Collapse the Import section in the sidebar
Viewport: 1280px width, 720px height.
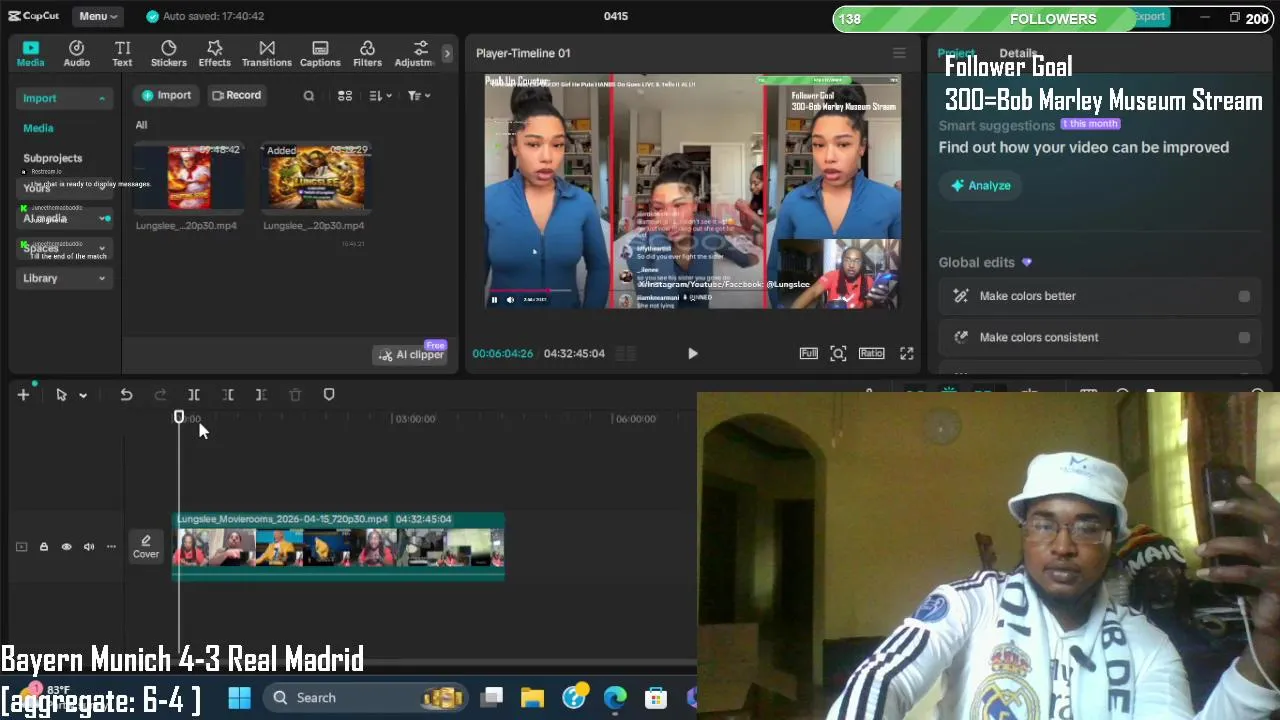(x=64, y=98)
